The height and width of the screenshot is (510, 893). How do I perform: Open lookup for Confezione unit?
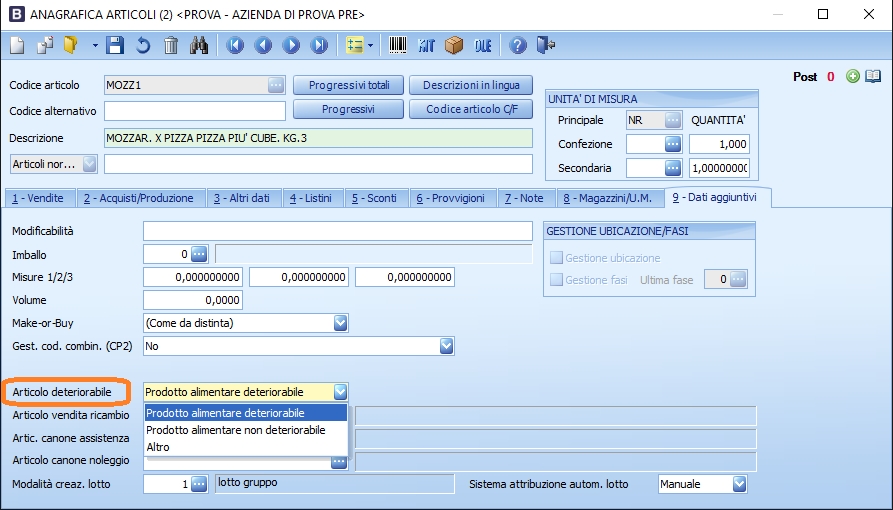[673, 144]
